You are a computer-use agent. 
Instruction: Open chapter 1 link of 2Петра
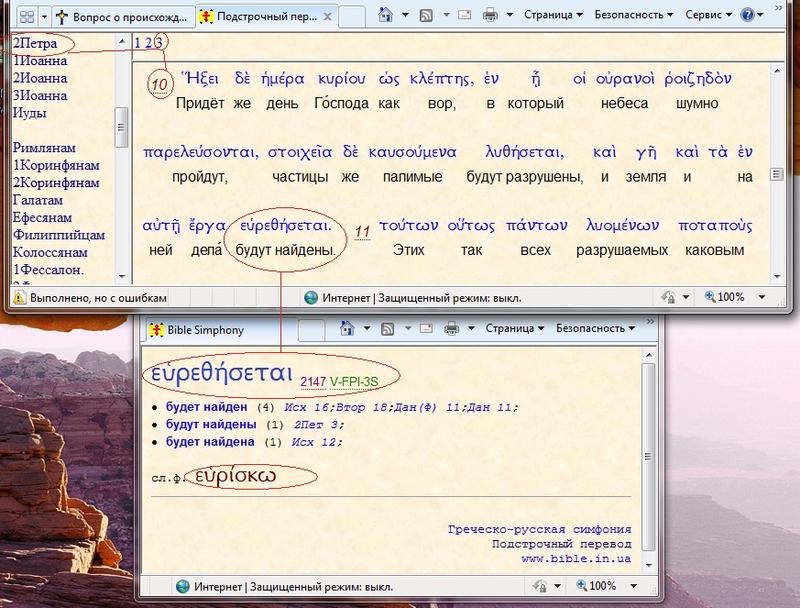(x=137, y=43)
